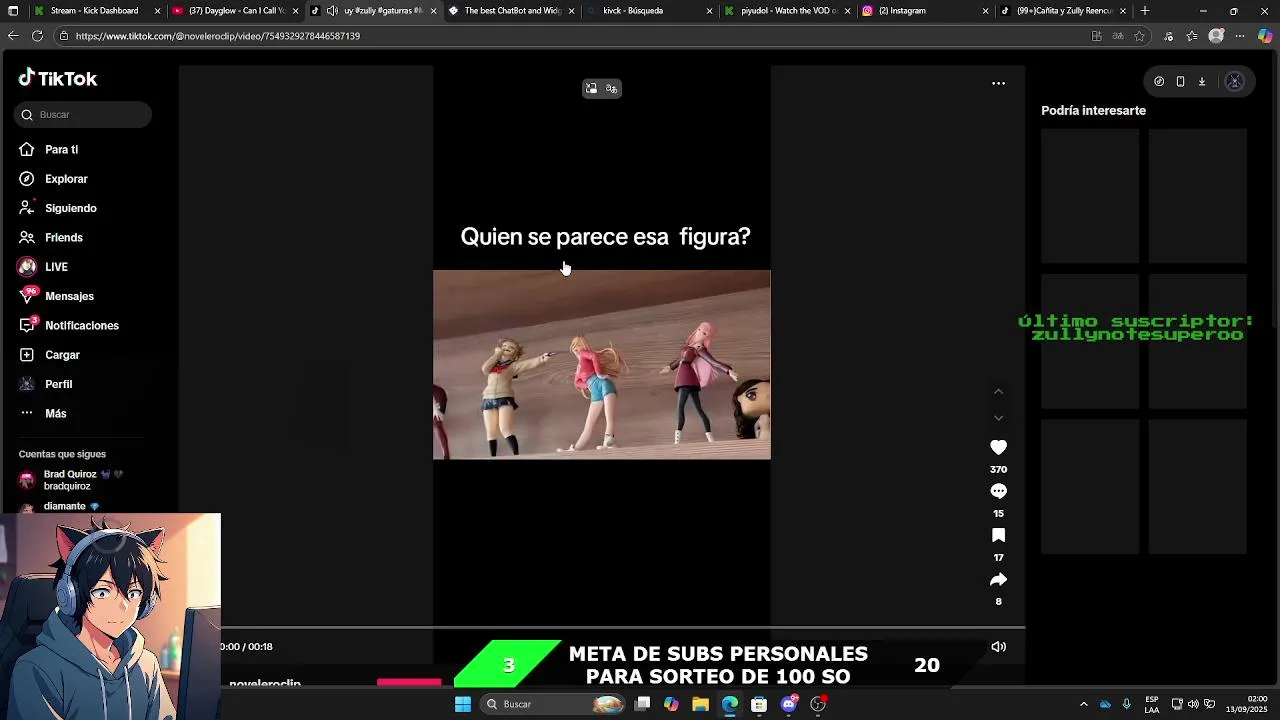Click the first top-right TikTok coin icon

click(1159, 82)
